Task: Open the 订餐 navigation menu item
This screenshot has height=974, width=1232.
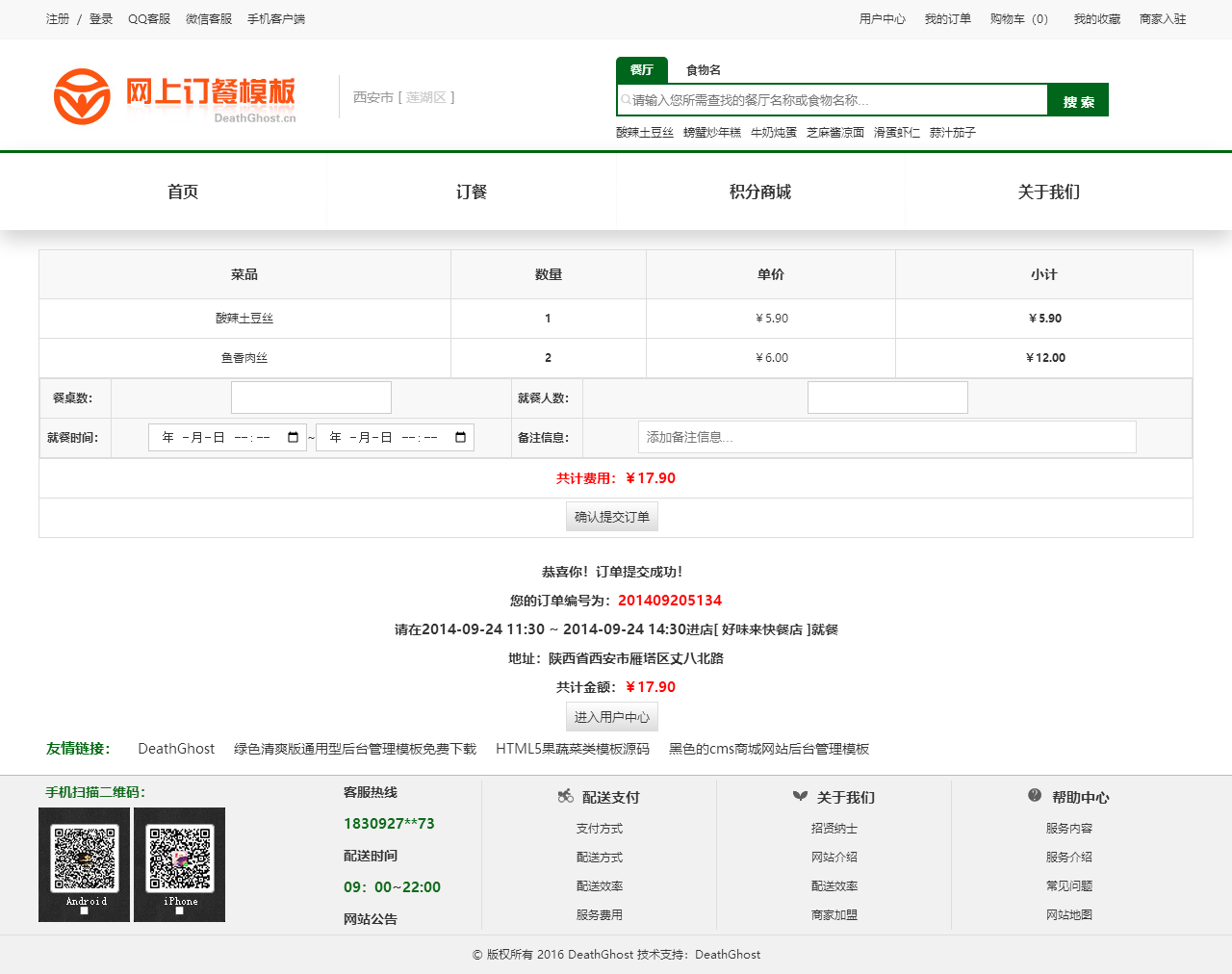Action: (472, 192)
